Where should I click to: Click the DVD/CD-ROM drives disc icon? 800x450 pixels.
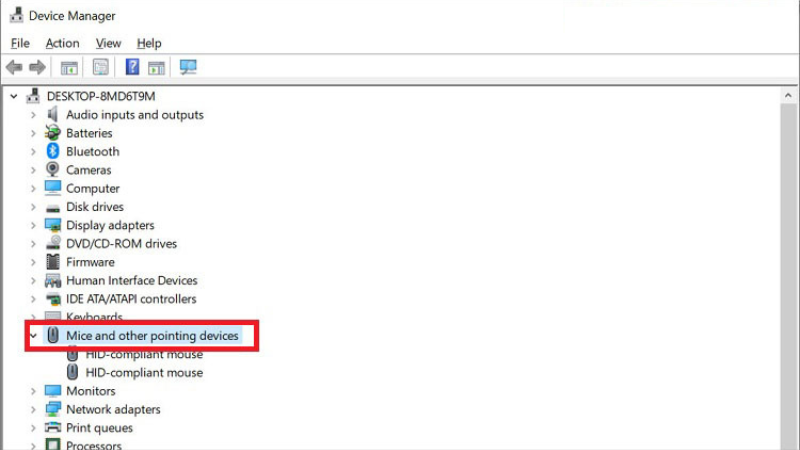click(53, 243)
